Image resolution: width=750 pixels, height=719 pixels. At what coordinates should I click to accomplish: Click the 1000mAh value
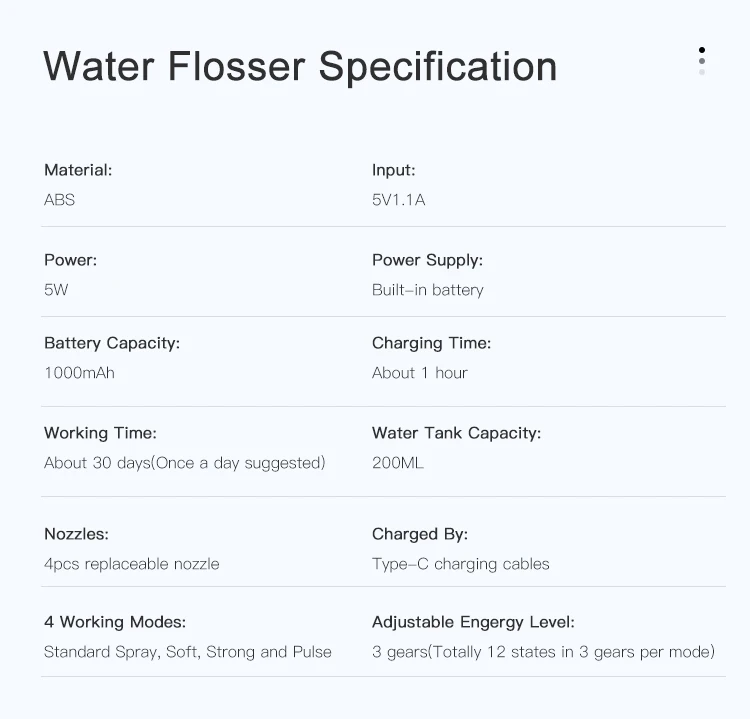[79, 373]
